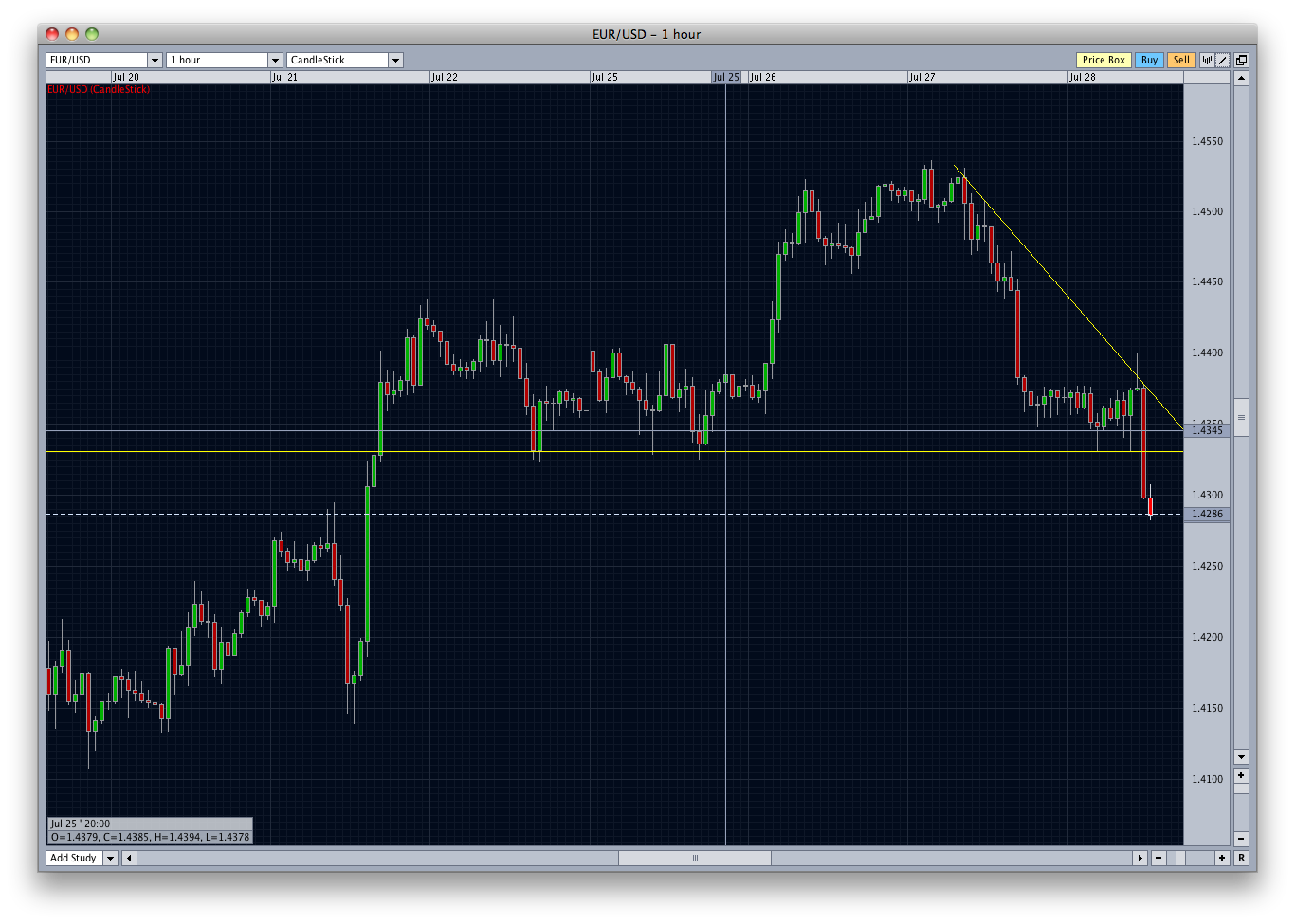Click the Sell button
The height and width of the screenshot is (924, 1295).
1181,60
